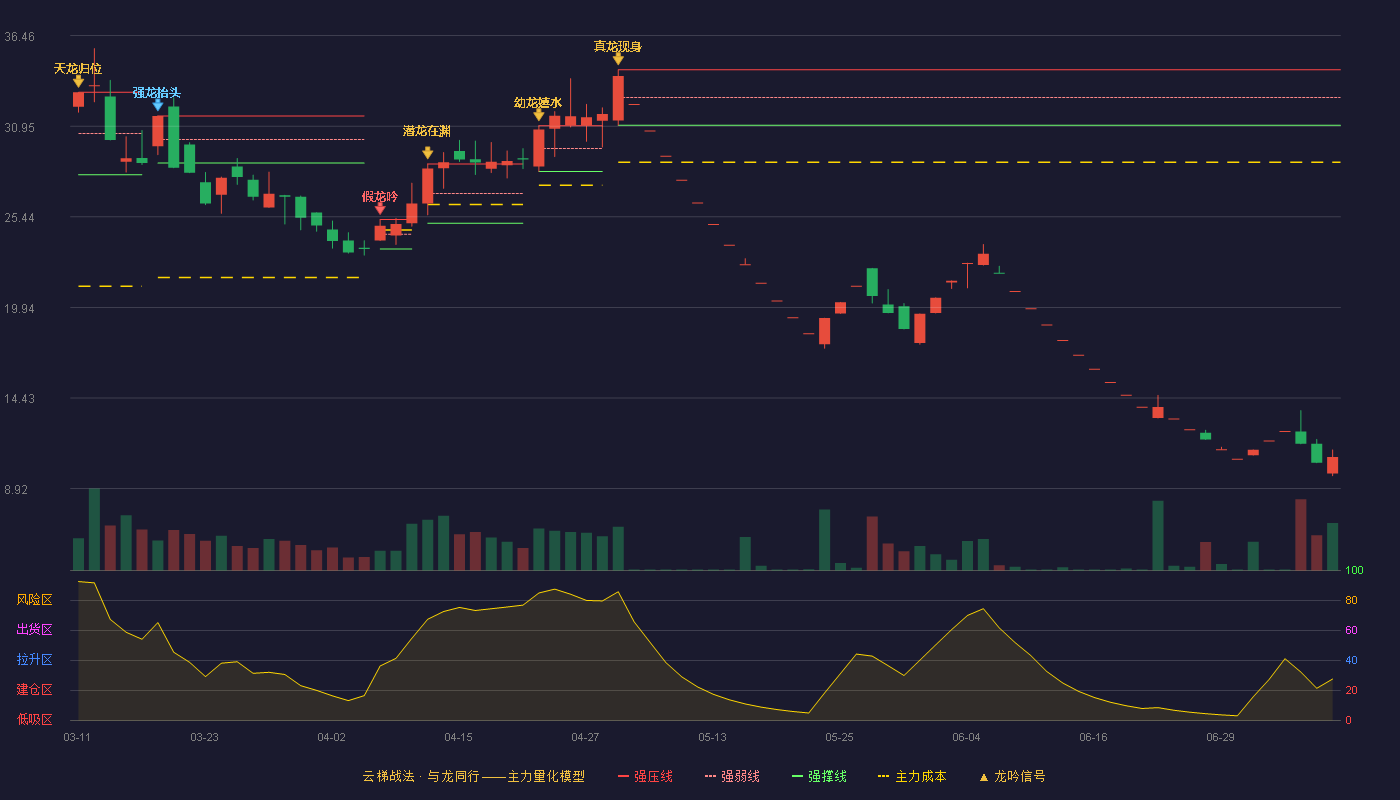Click the 龙吟信号 triangle legend icon
The width and height of the screenshot is (1400, 800).
(x=983, y=777)
